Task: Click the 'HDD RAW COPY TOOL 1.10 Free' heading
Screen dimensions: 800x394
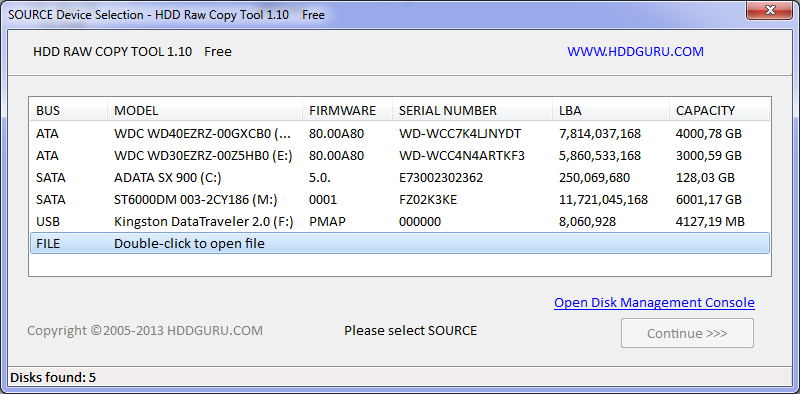Action: point(132,52)
